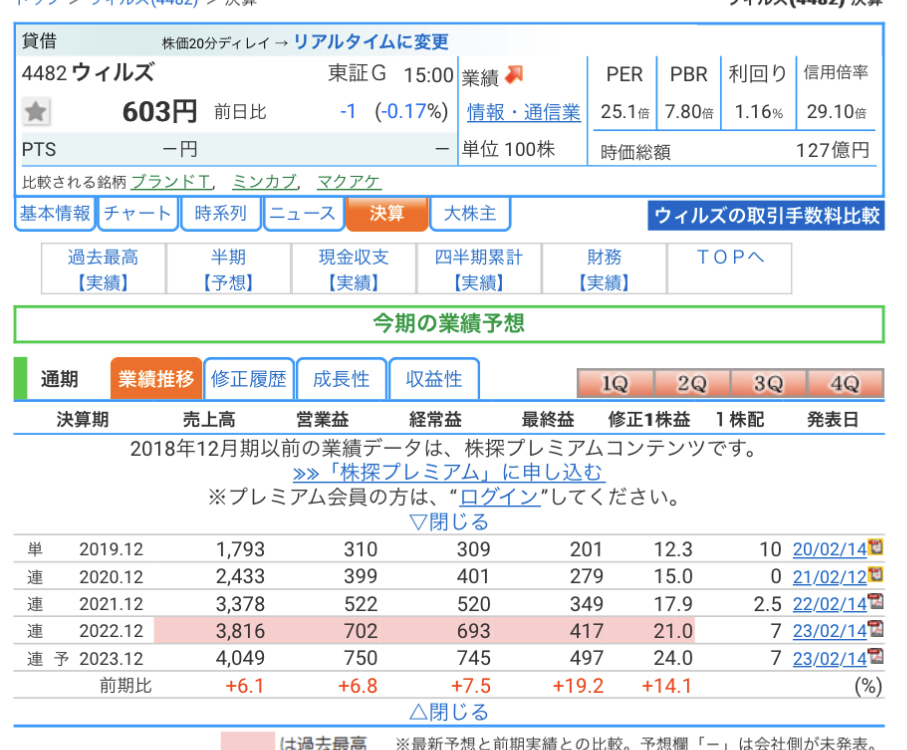Click the 売上高 column header
This screenshot has width=907, height=750.
tap(209, 419)
